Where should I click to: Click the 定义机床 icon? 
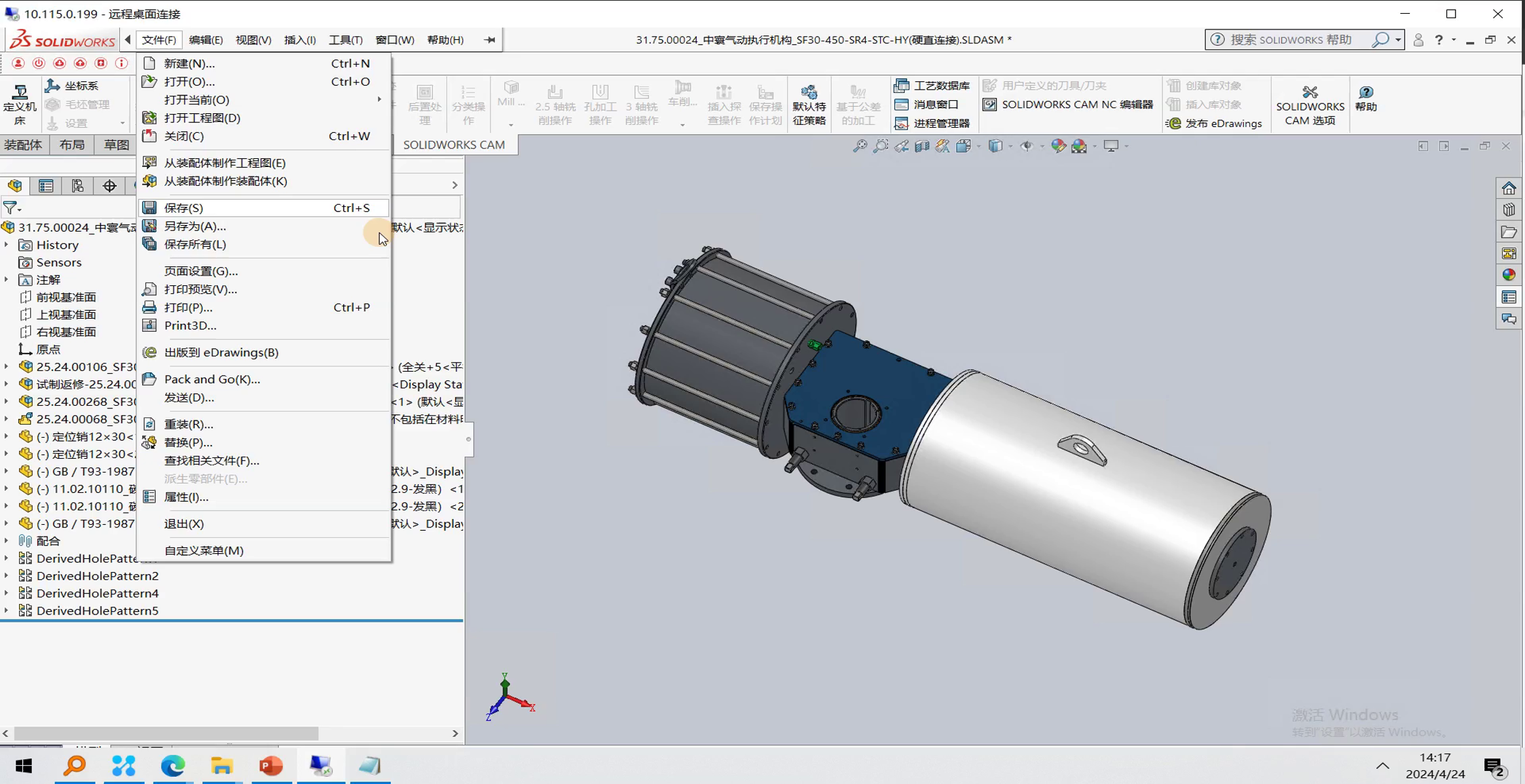(20, 105)
